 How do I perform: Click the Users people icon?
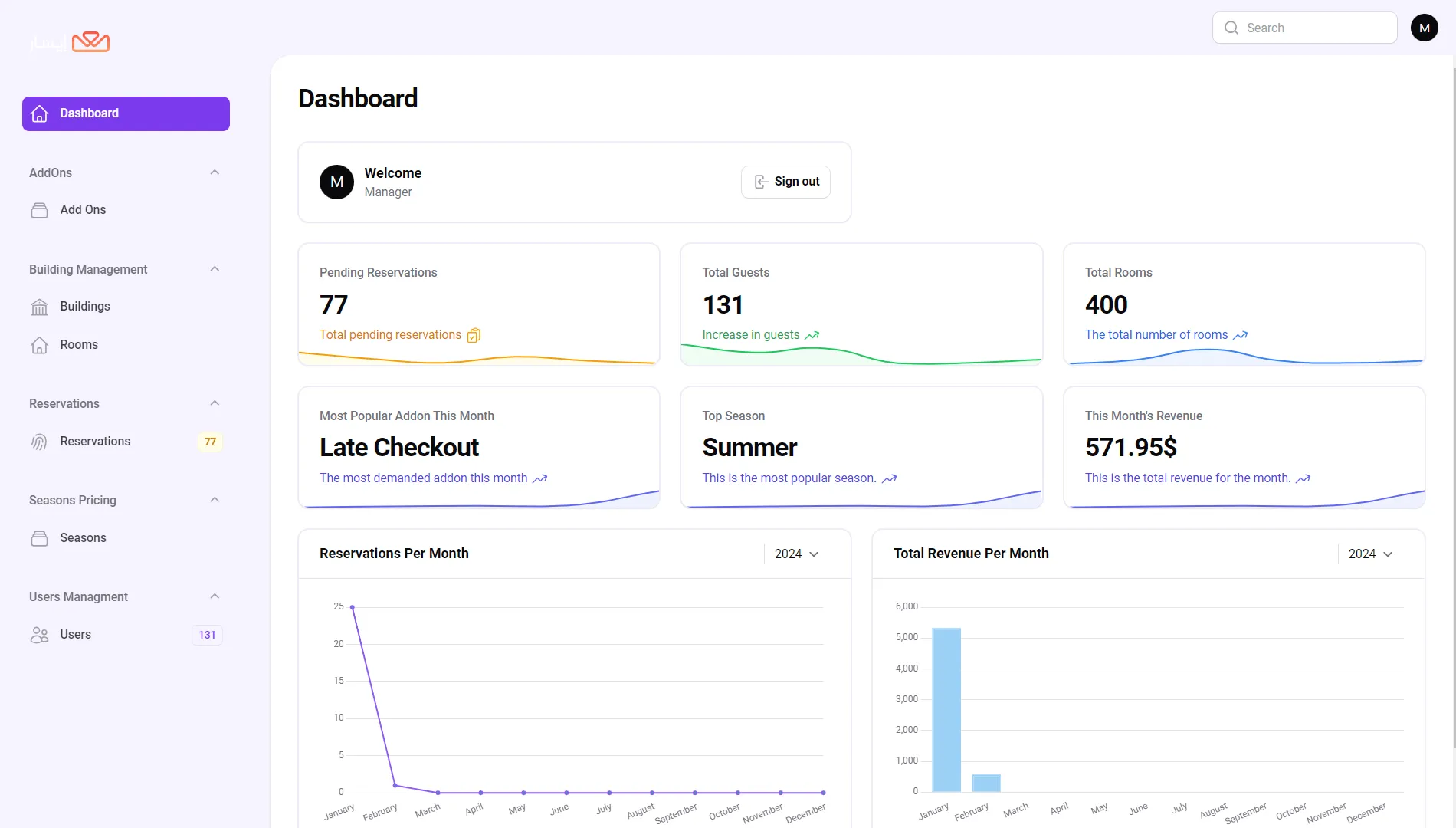click(x=39, y=635)
